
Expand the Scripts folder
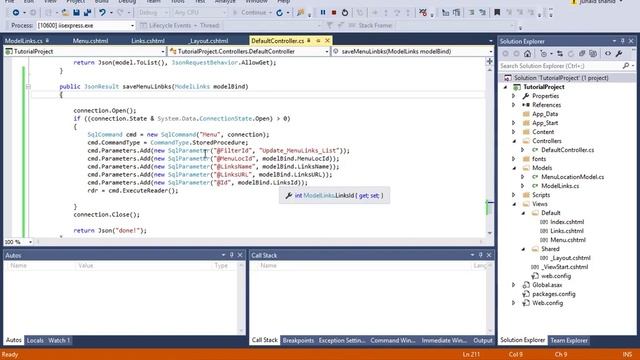click(x=514, y=195)
